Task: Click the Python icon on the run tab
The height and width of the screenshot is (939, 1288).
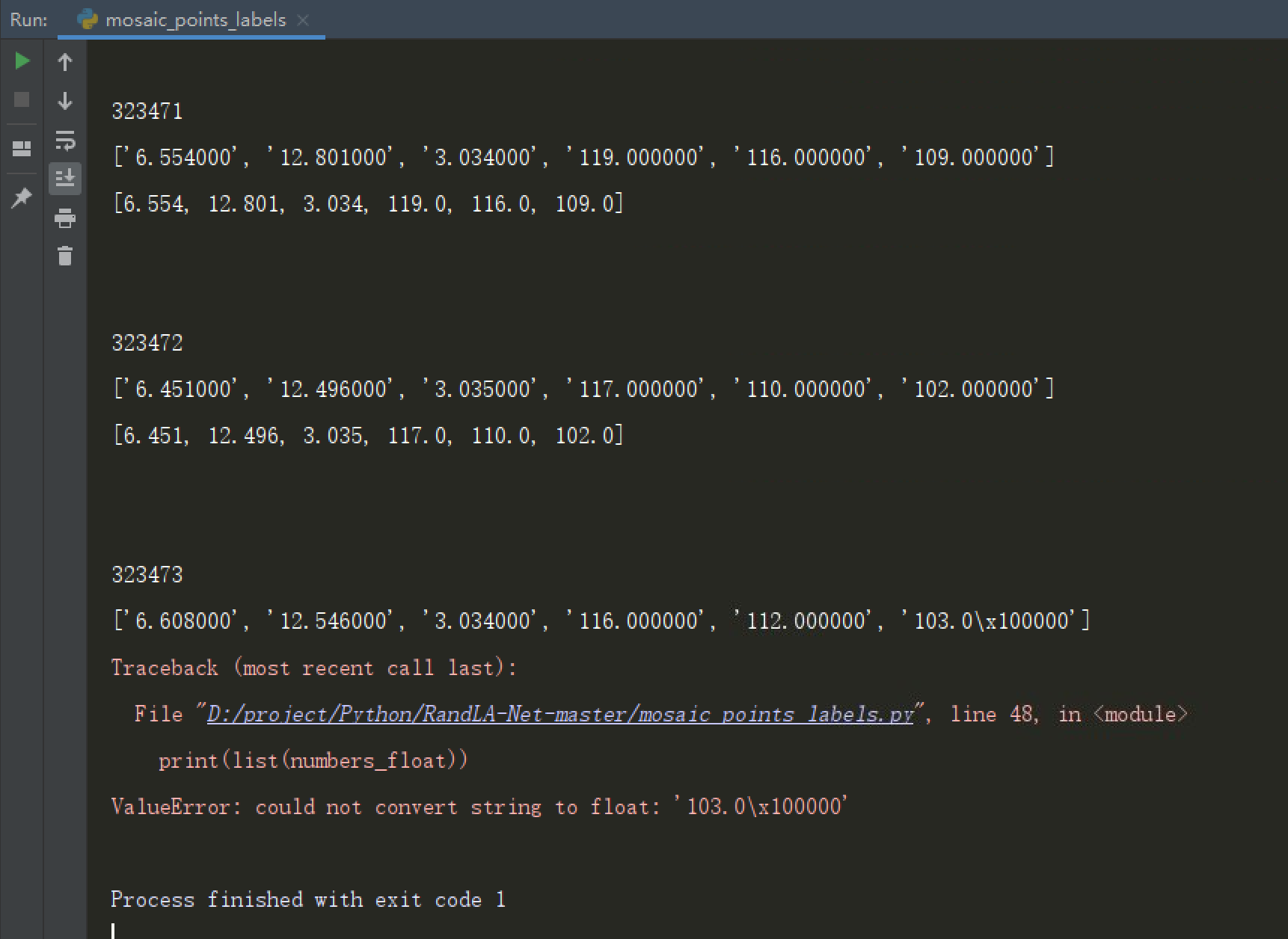Action: pos(88,19)
